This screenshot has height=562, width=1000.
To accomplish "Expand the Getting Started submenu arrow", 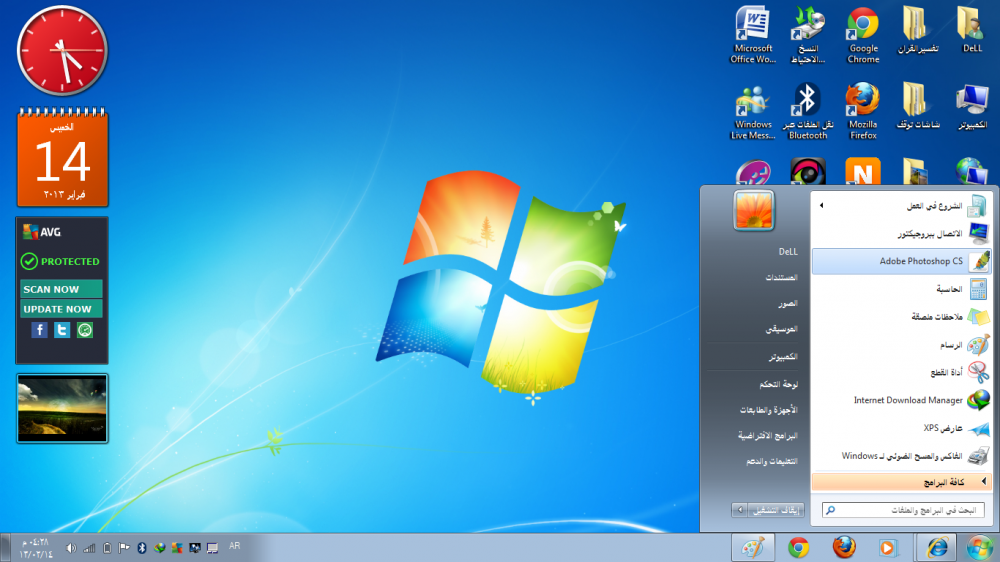I will [821, 206].
